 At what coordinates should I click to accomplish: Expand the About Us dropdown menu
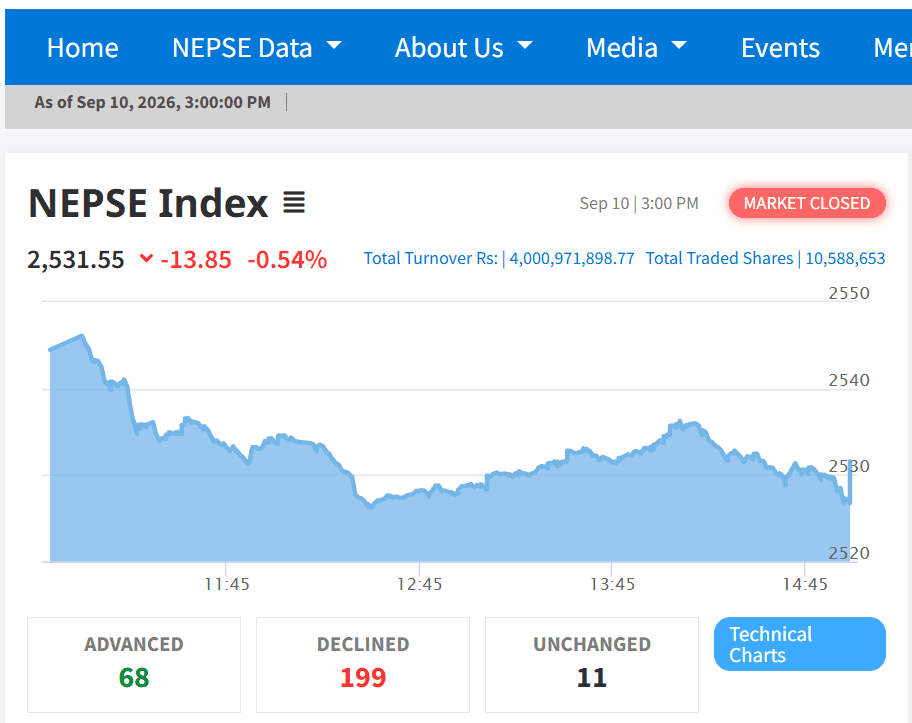(x=464, y=48)
